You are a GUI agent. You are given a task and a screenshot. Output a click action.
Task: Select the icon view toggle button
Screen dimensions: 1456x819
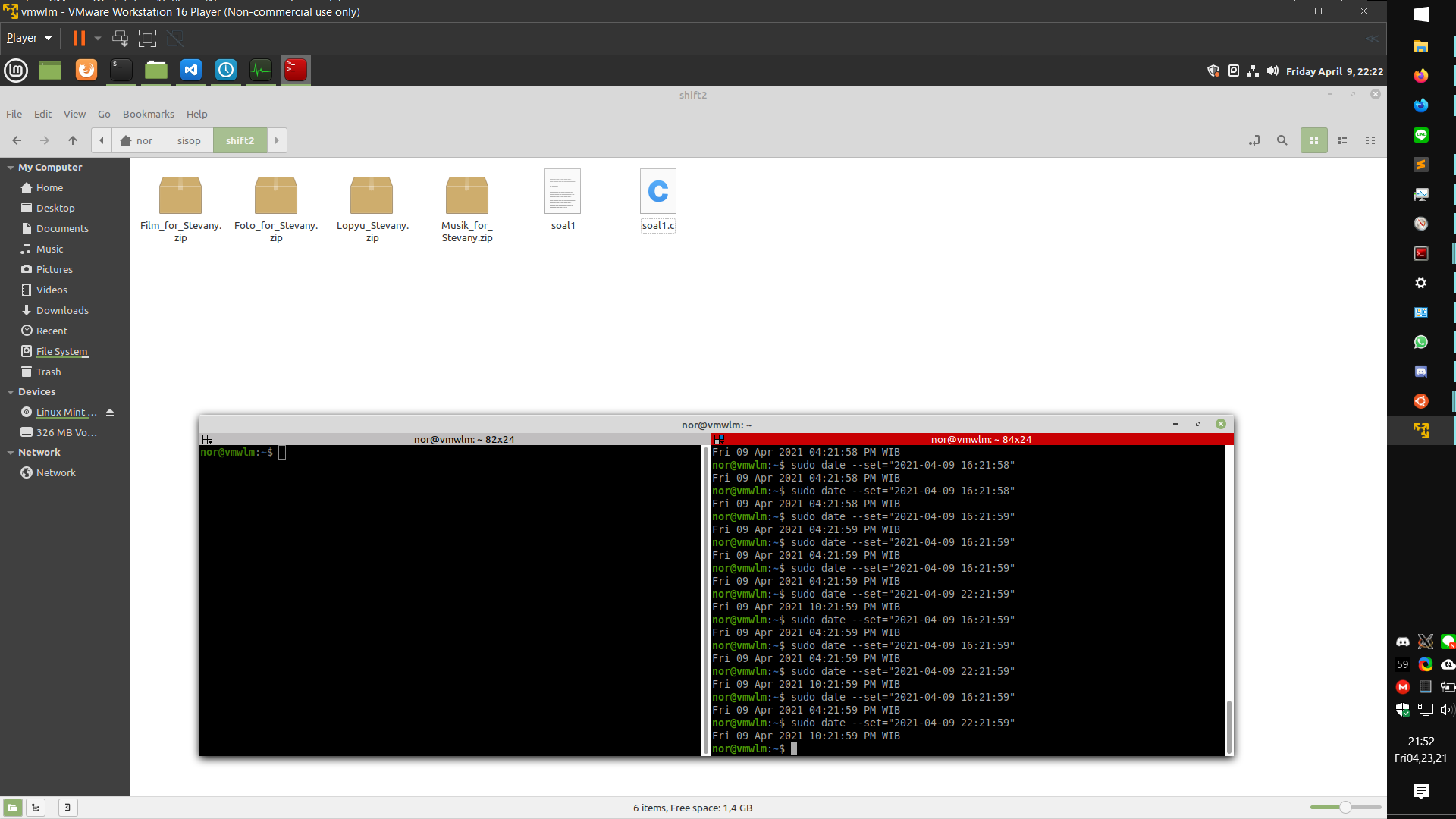pyautogui.click(x=1313, y=140)
